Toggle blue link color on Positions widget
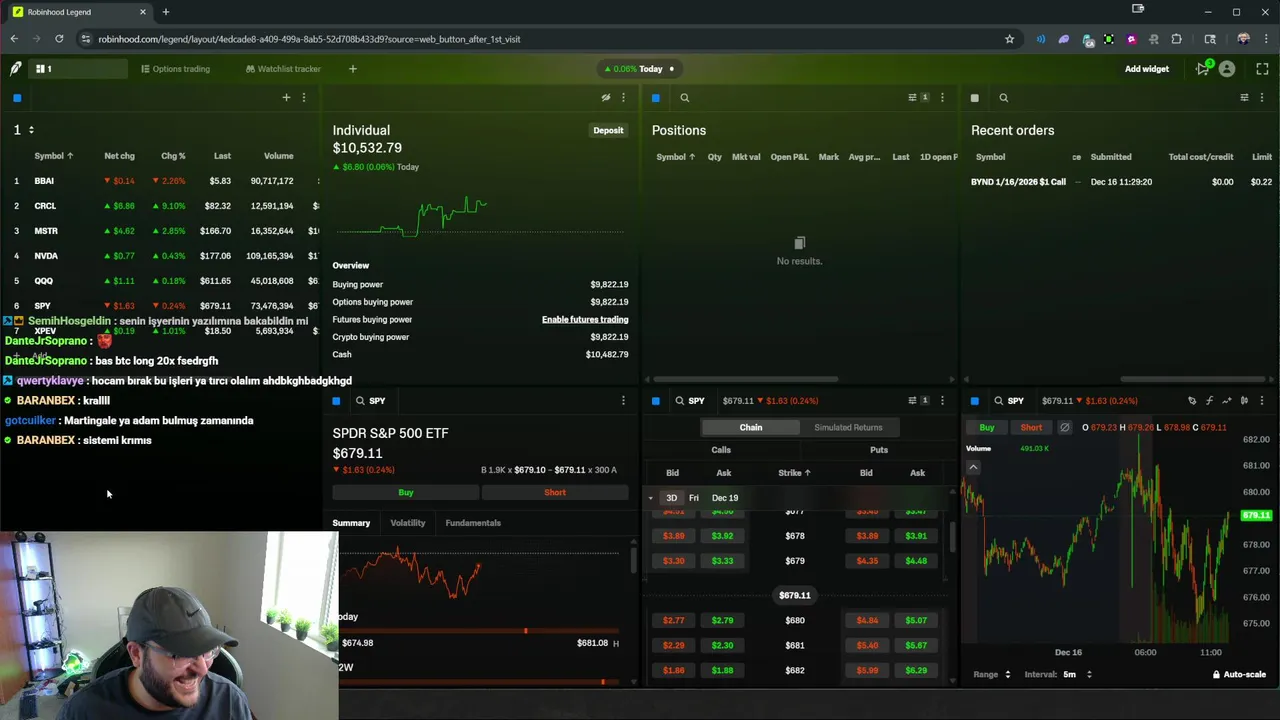Screen dimensions: 1280x720 point(655,98)
